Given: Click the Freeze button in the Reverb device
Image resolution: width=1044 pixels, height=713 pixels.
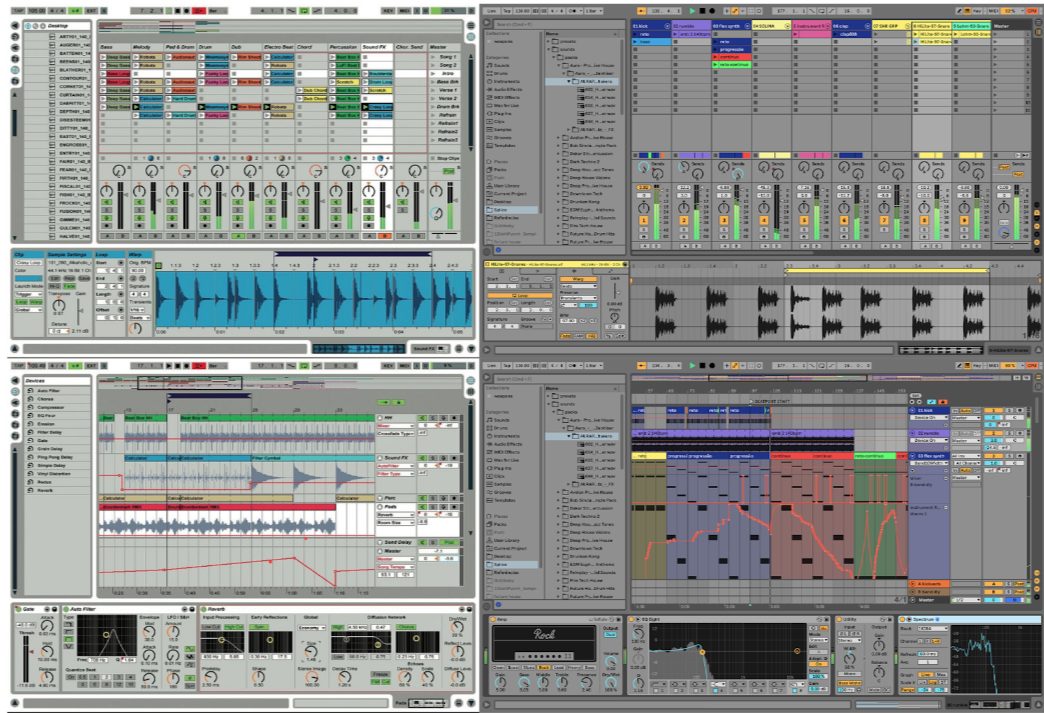Looking at the screenshot, I should 380,674.
